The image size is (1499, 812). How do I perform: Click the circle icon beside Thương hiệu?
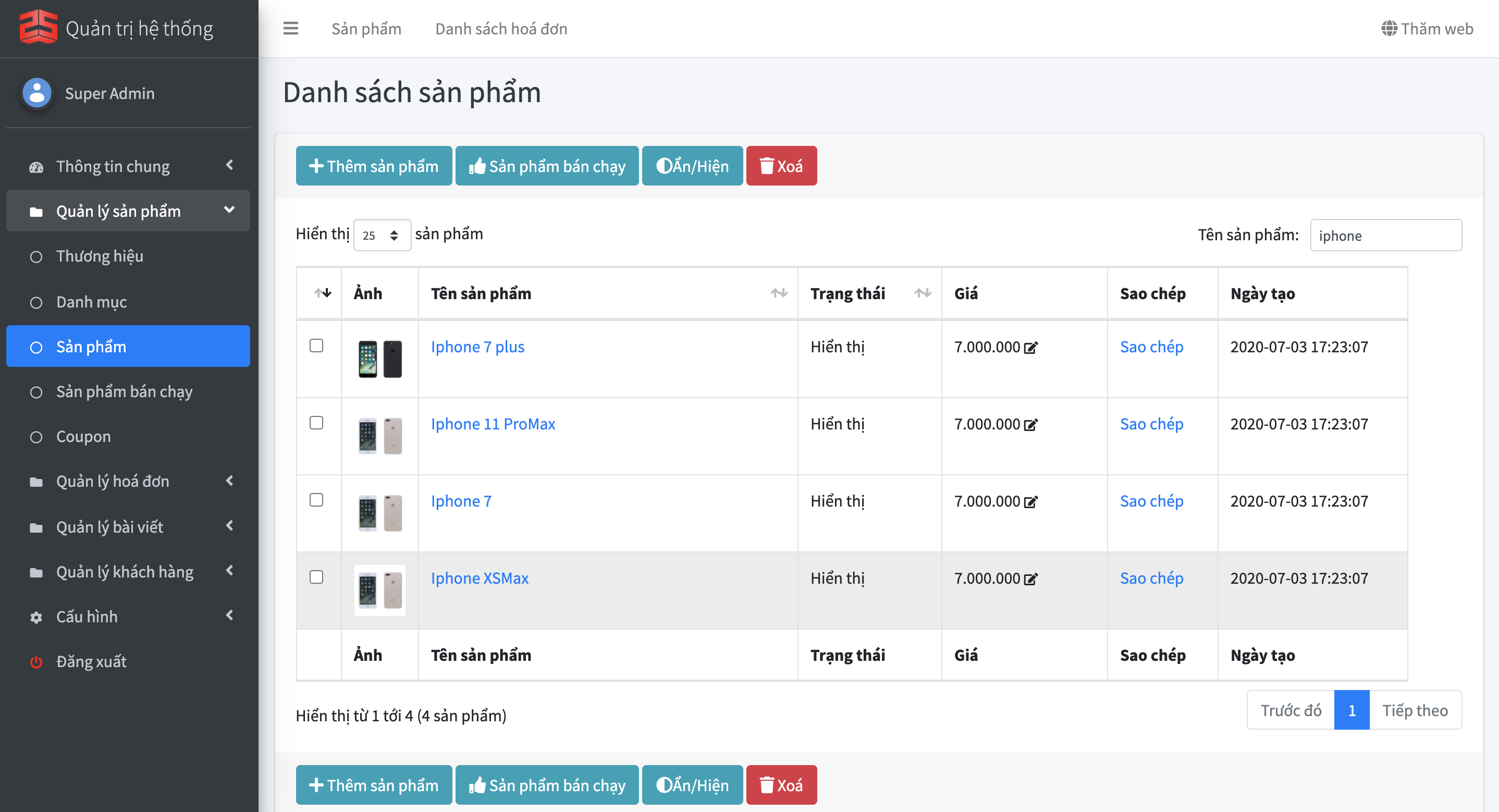click(x=36, y=257)
